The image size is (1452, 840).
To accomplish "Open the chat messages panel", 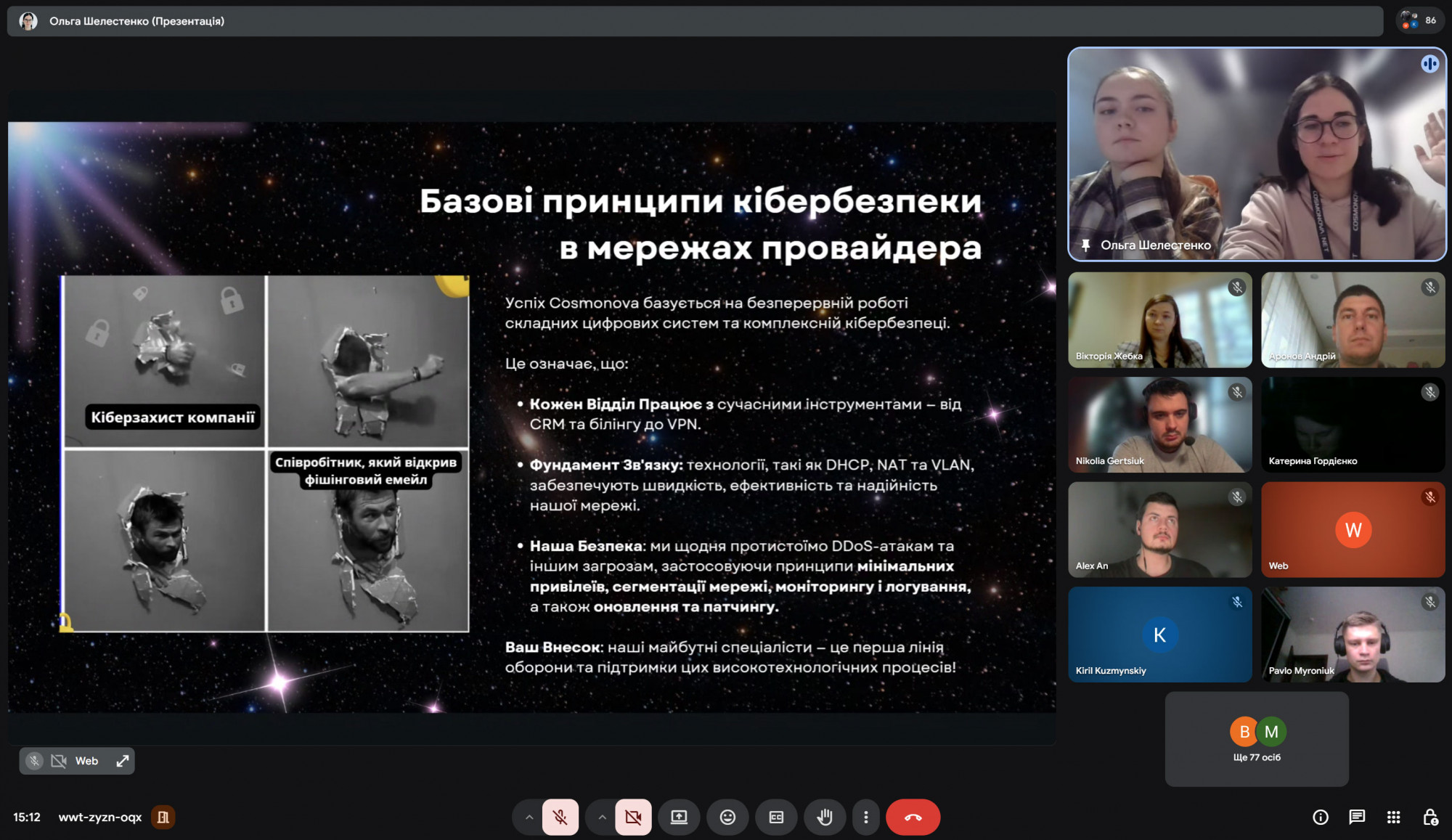I will point(1357,817).
